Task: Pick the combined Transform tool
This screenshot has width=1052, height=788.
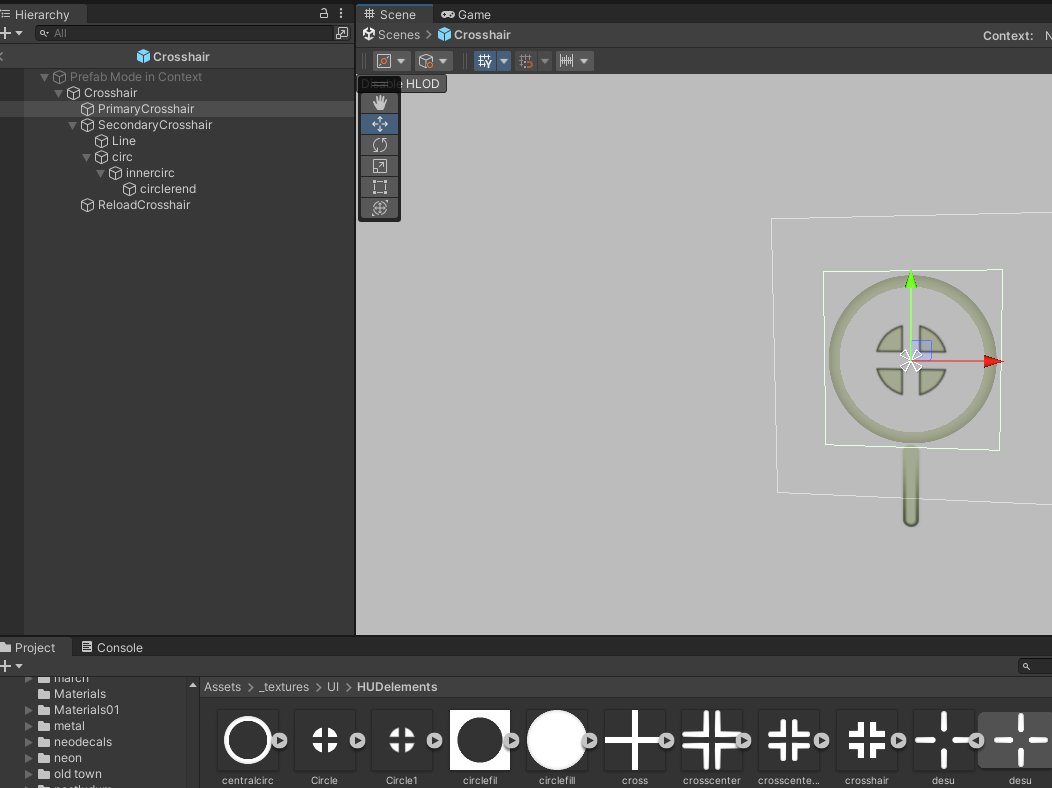Action: point(380,208)
